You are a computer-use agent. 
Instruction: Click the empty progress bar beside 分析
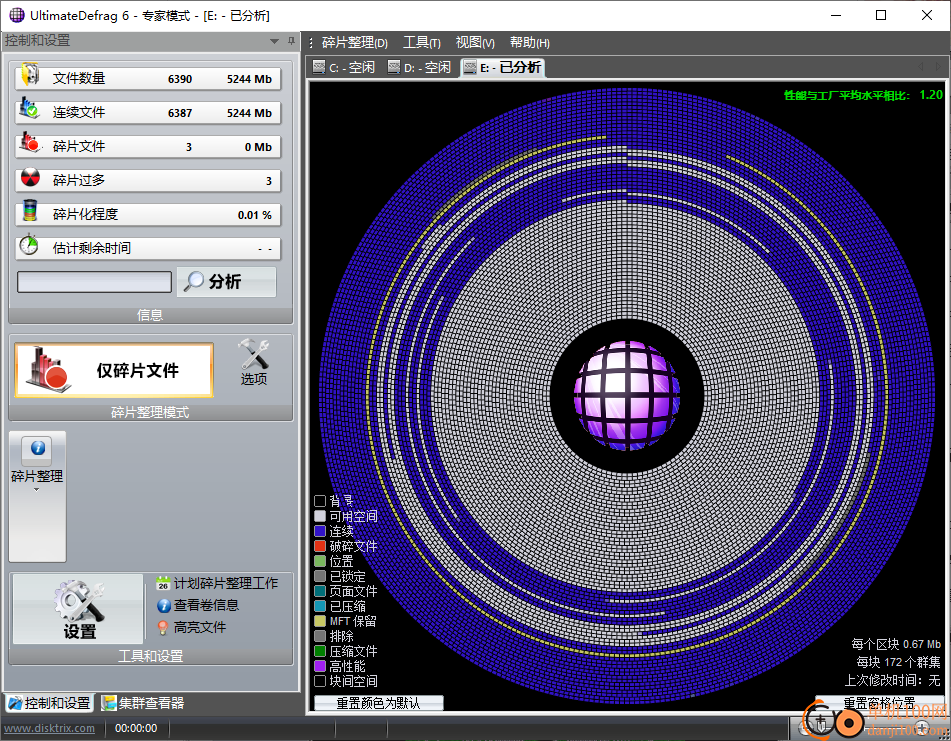pyautogui.click(x=94, y=282)
